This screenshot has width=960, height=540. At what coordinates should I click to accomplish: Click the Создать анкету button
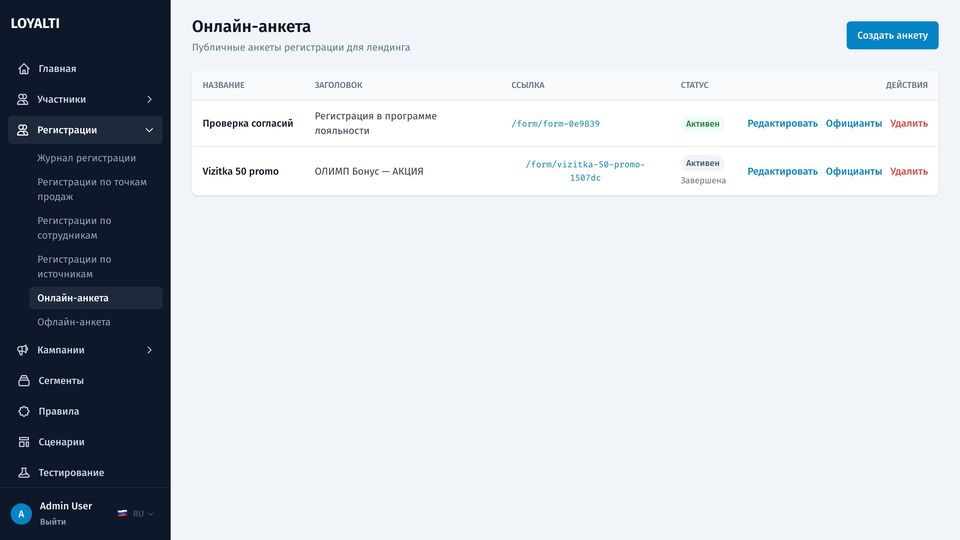[892, 36]
